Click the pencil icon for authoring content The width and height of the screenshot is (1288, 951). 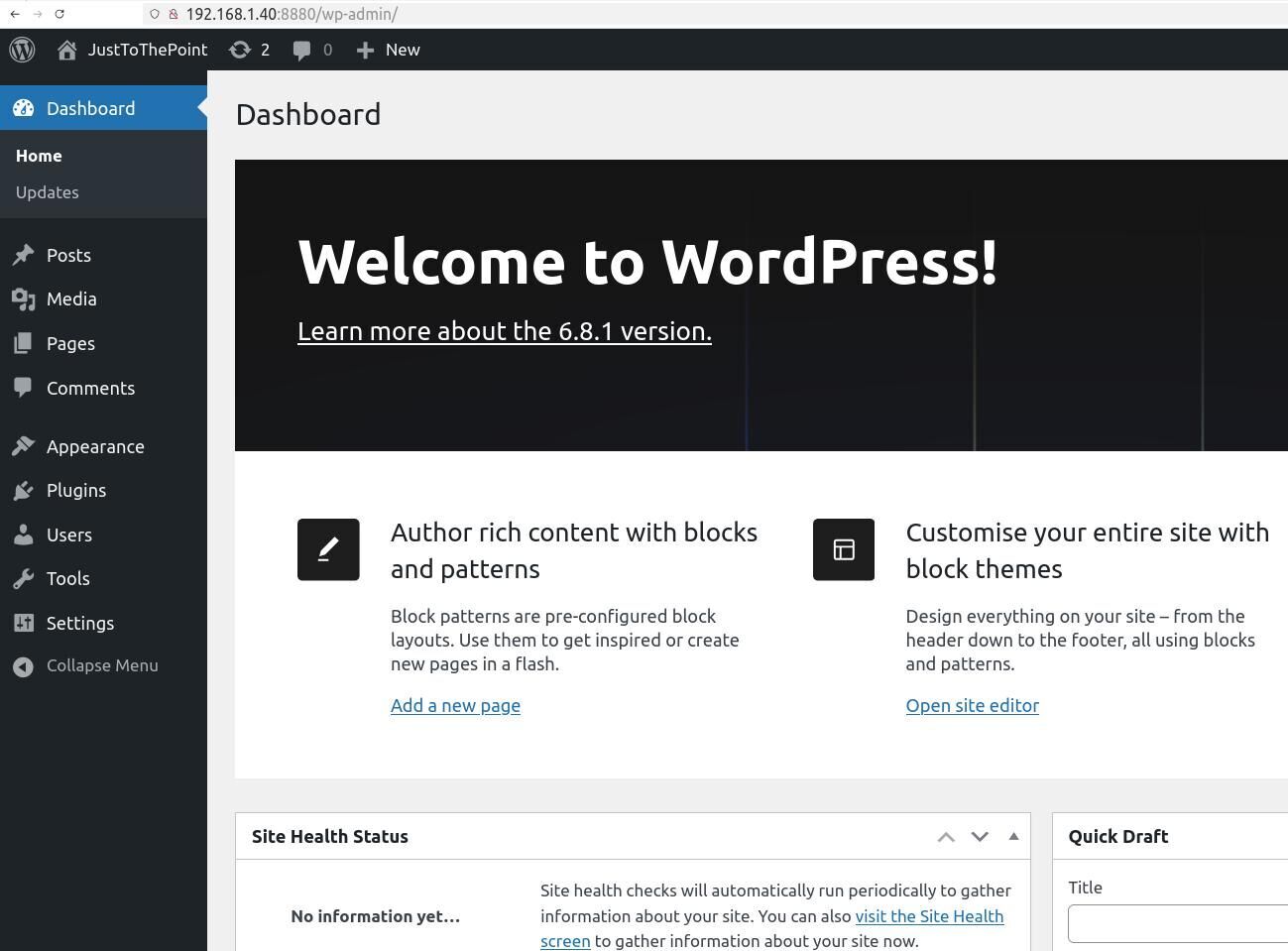[328, 549]
